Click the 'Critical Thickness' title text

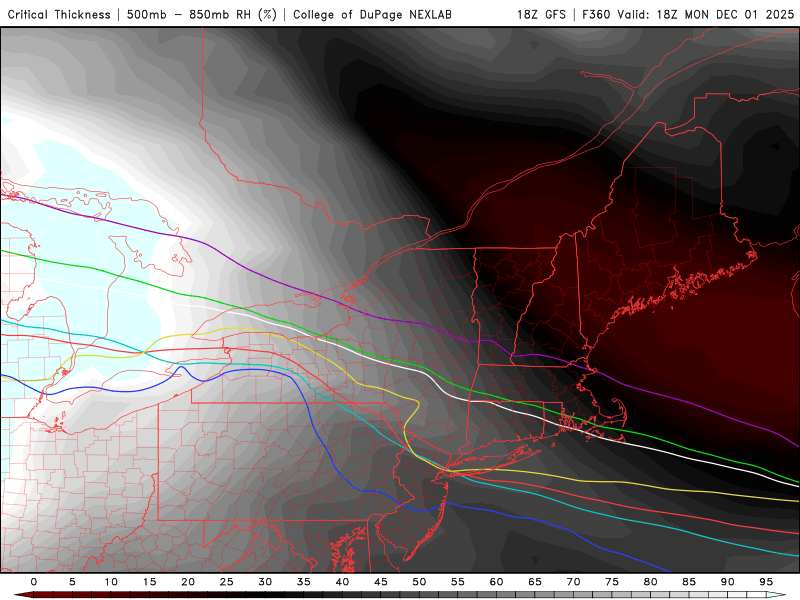59,15
